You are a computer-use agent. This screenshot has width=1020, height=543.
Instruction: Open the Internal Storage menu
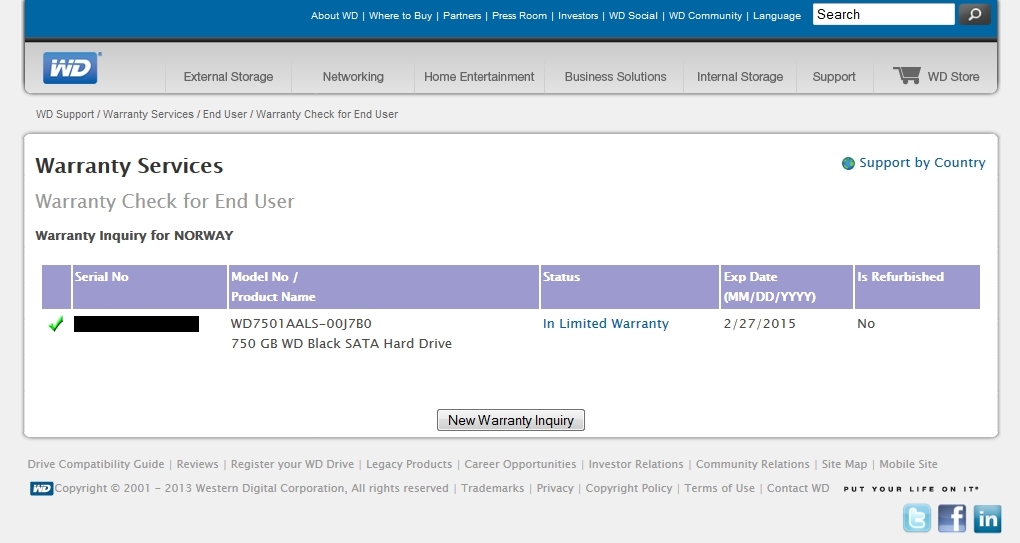(740, 77)
